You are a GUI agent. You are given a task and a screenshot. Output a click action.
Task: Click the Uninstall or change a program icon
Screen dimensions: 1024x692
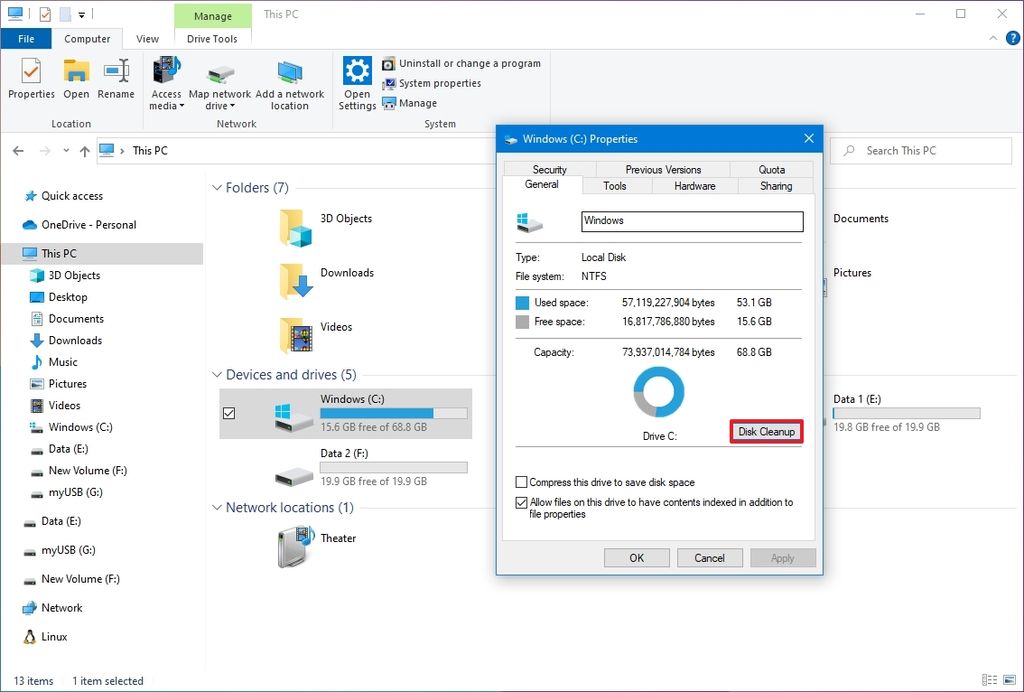click(390, 62)
